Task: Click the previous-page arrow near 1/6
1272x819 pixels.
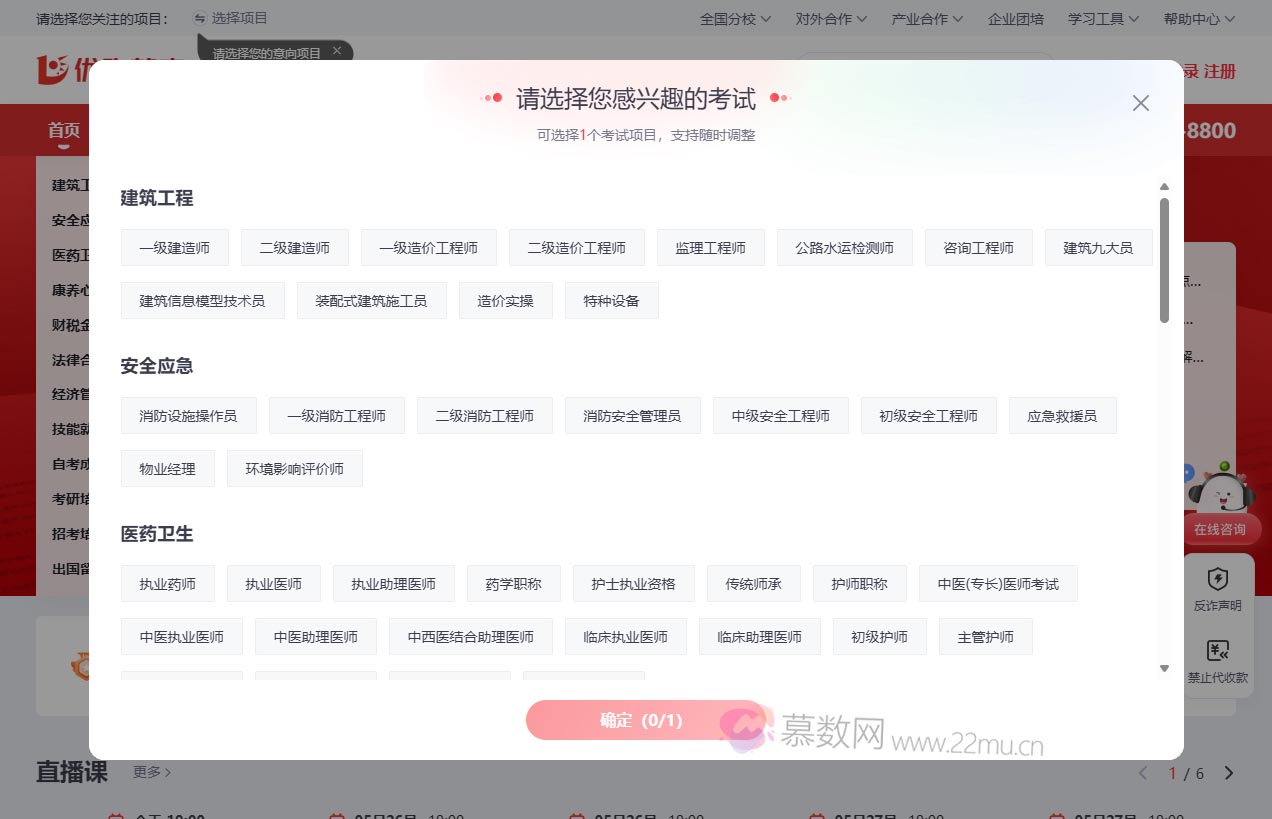Action: [1143, 772]
